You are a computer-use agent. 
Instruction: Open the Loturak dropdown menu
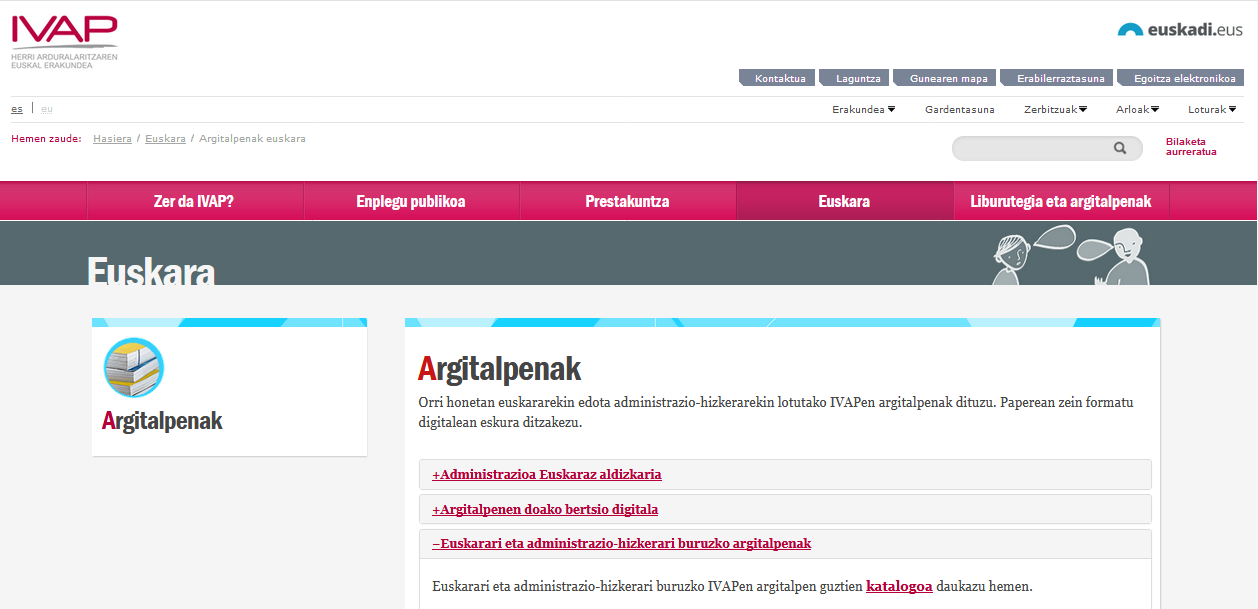click(x=1212, y=110)
